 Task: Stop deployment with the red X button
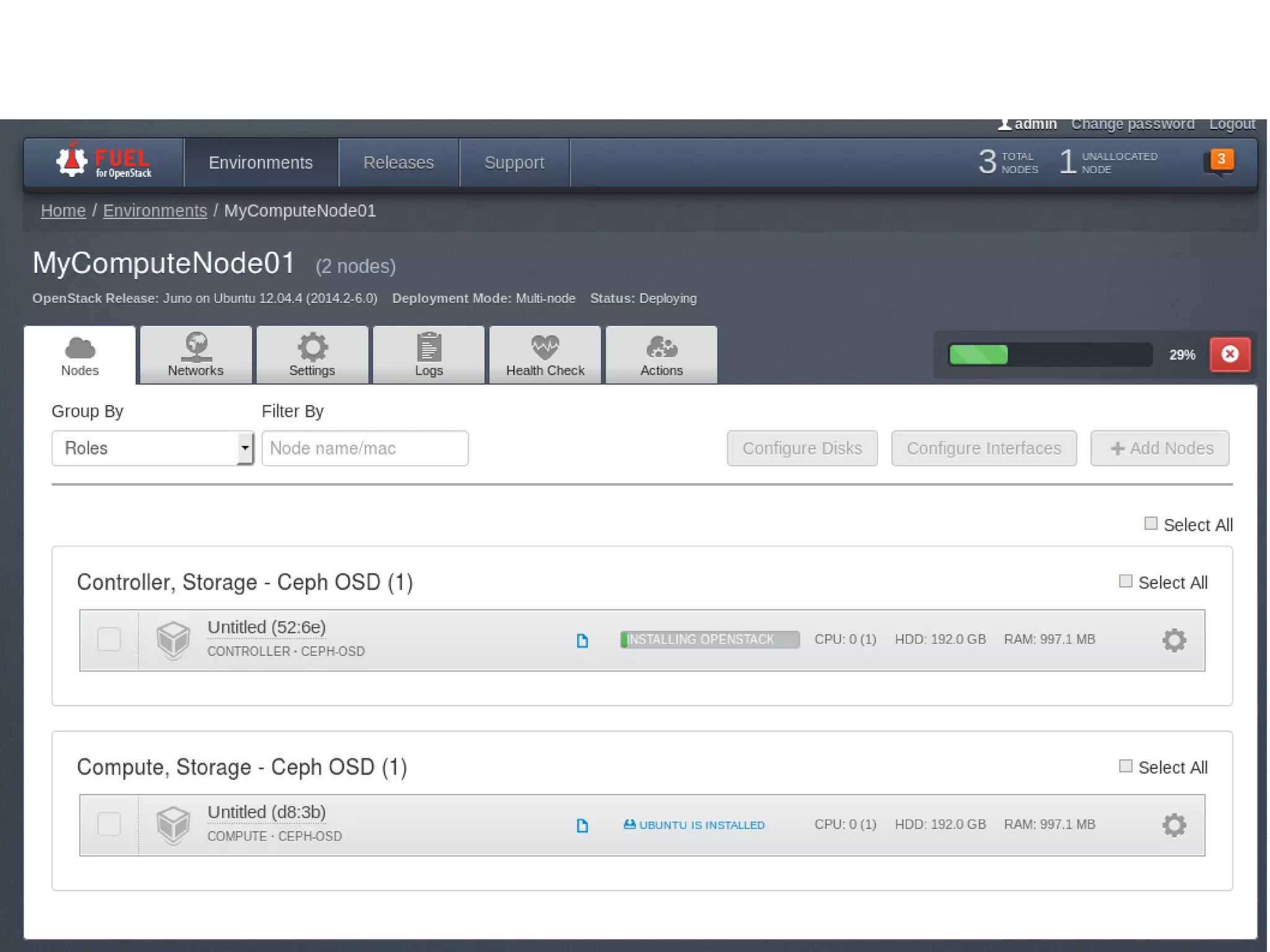tap(1230, 354)
